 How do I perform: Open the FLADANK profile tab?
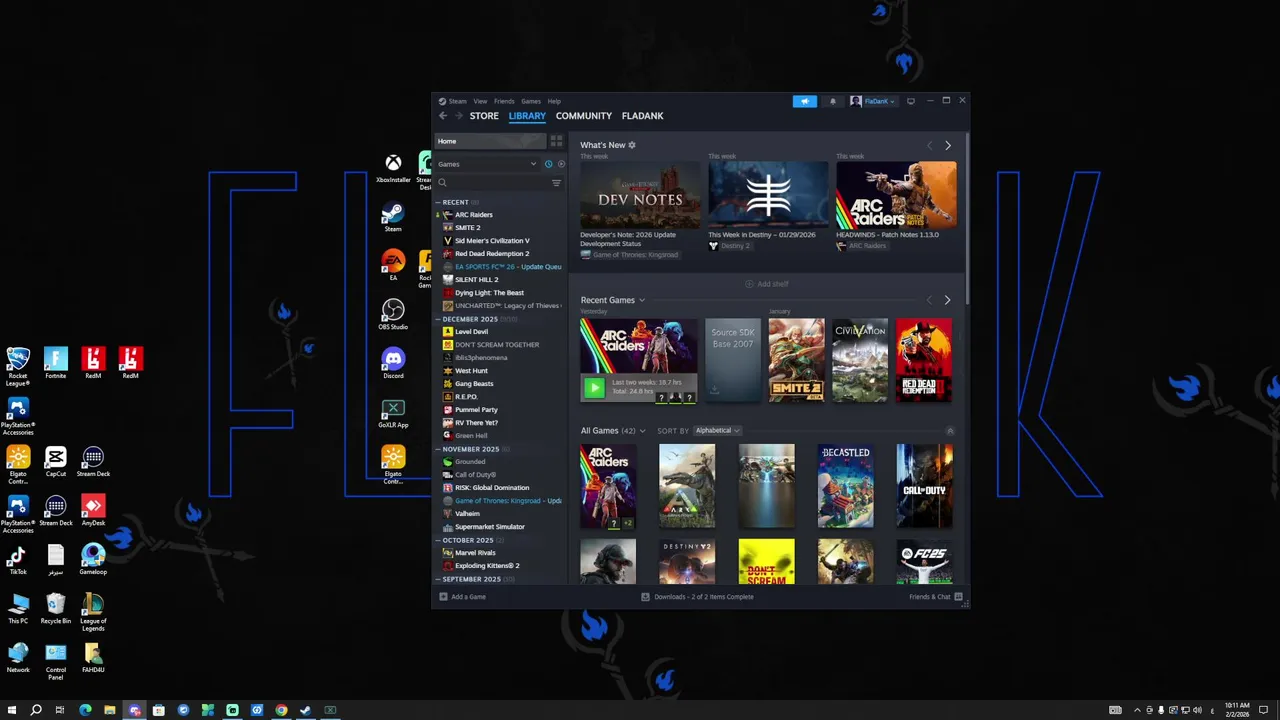tap(643, 116)
